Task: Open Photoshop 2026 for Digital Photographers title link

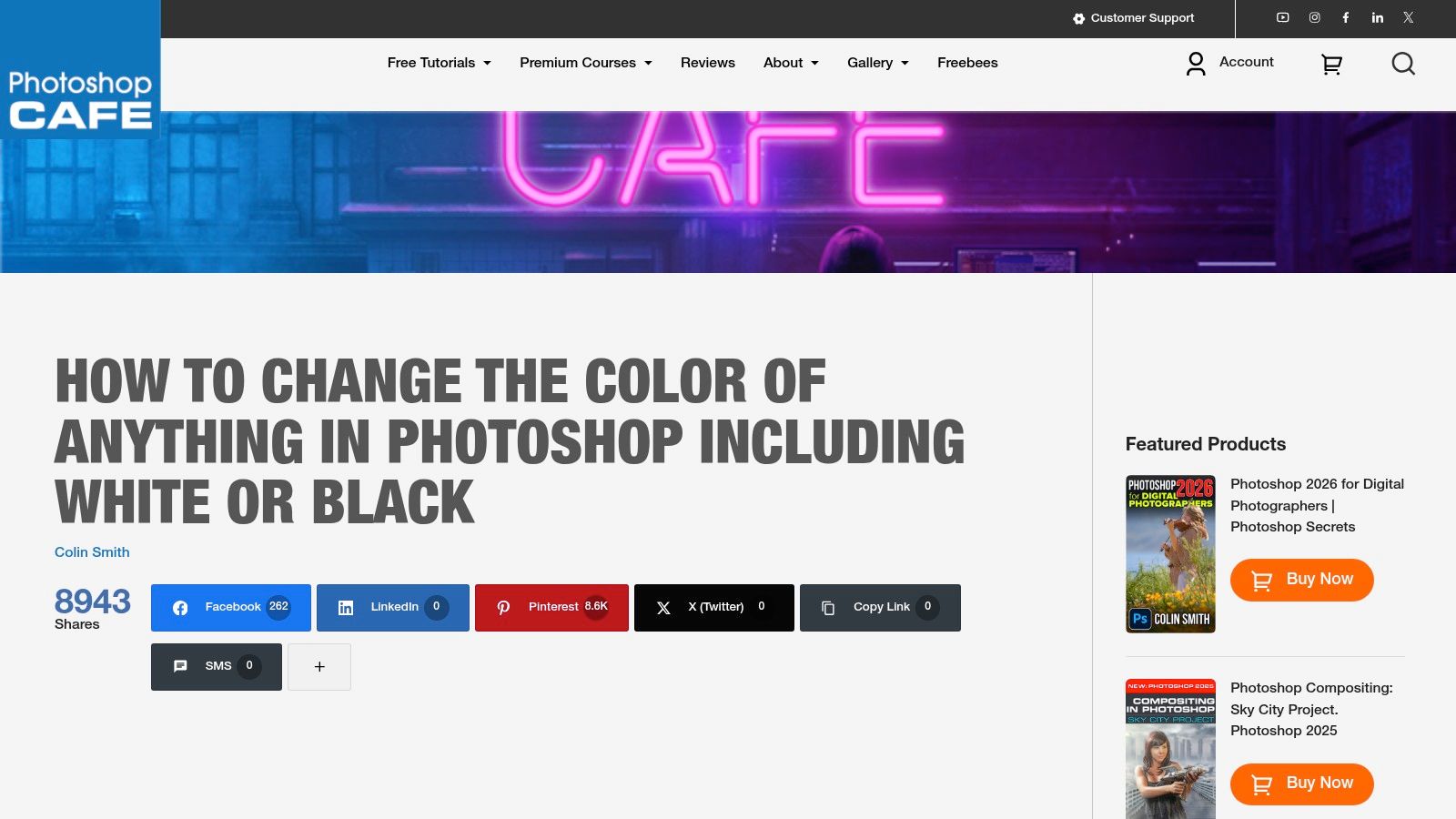Action: pos(1317,505)
